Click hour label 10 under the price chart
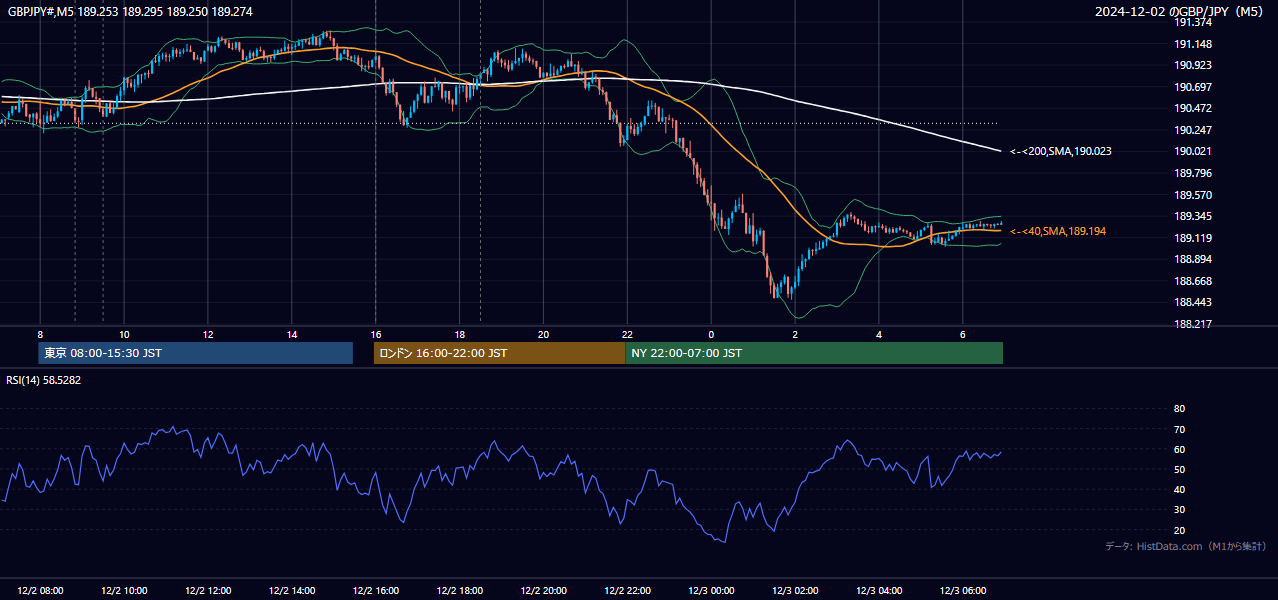Viewport: 1278px width, 600px height. tap(124, 334)
